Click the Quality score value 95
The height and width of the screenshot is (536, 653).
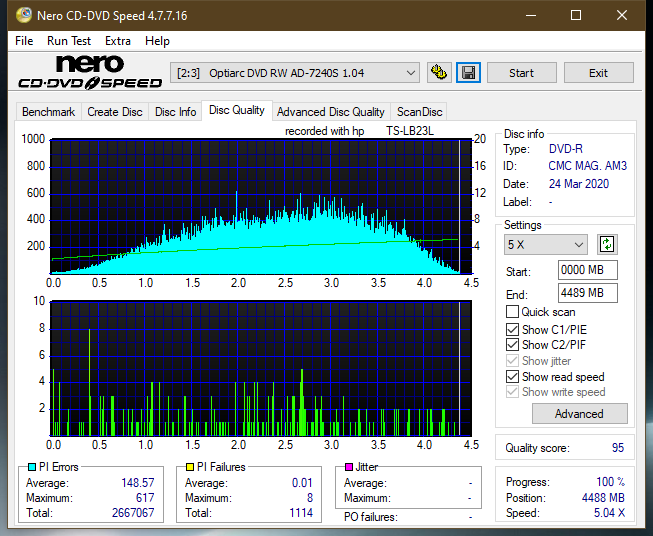tap(618, 448)
